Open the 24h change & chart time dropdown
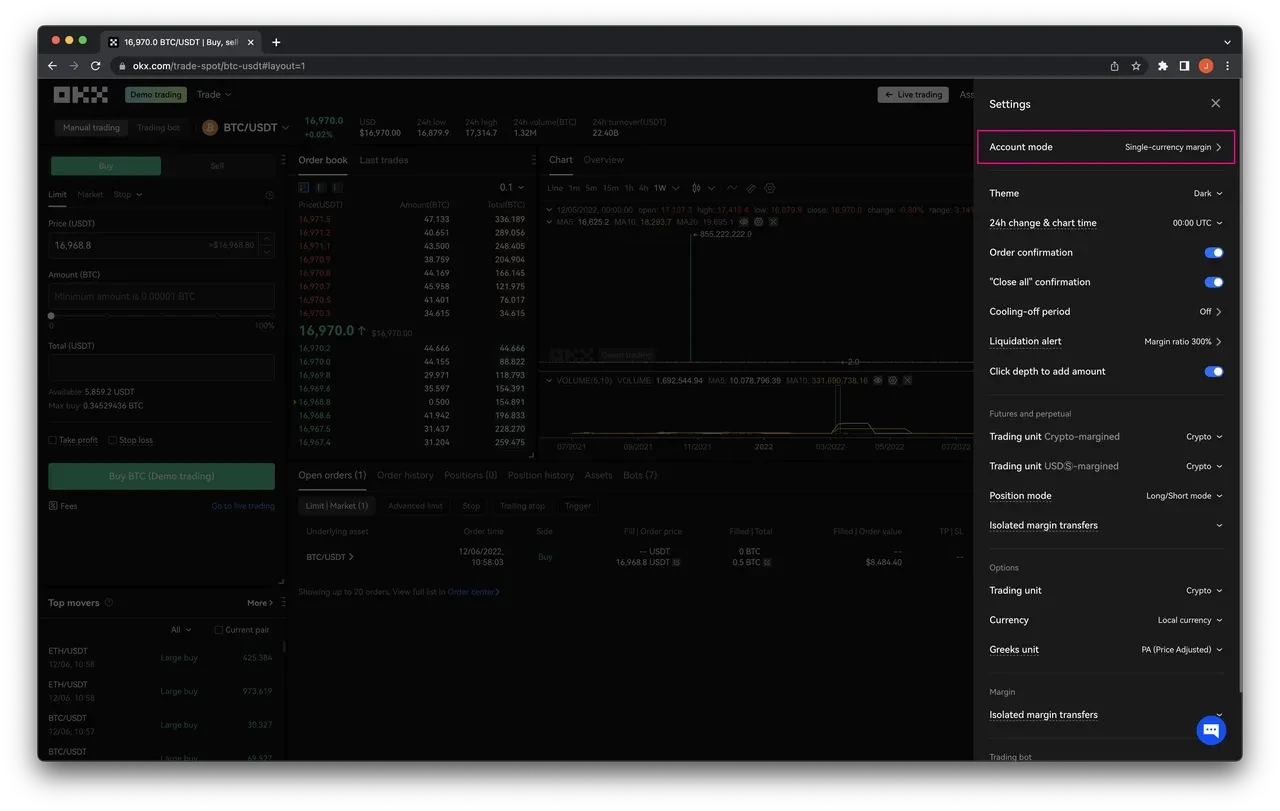 click(x=1197, y=223)
